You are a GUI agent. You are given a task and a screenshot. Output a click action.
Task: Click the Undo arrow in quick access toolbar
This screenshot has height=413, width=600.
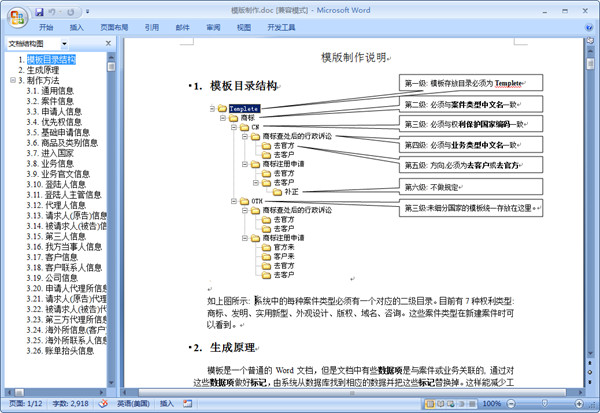pyautogui.click(x=52, y=12)
